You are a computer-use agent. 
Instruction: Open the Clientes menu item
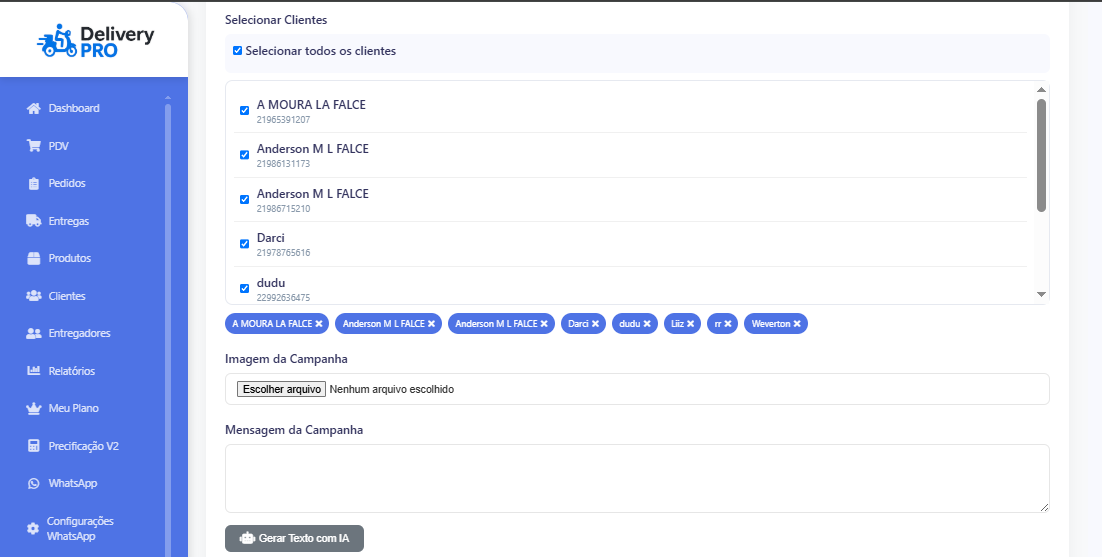(x=66, y=296)
